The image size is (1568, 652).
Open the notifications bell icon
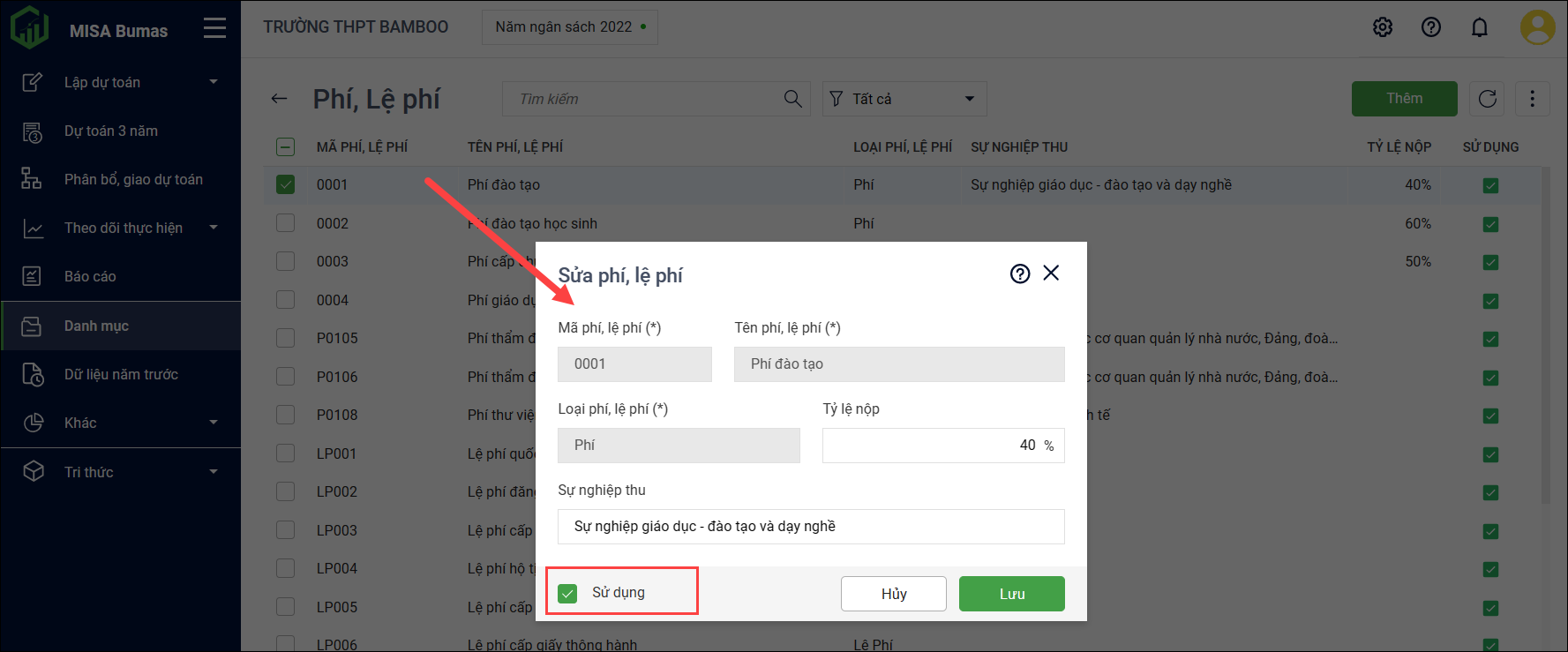click(1480, 27)
